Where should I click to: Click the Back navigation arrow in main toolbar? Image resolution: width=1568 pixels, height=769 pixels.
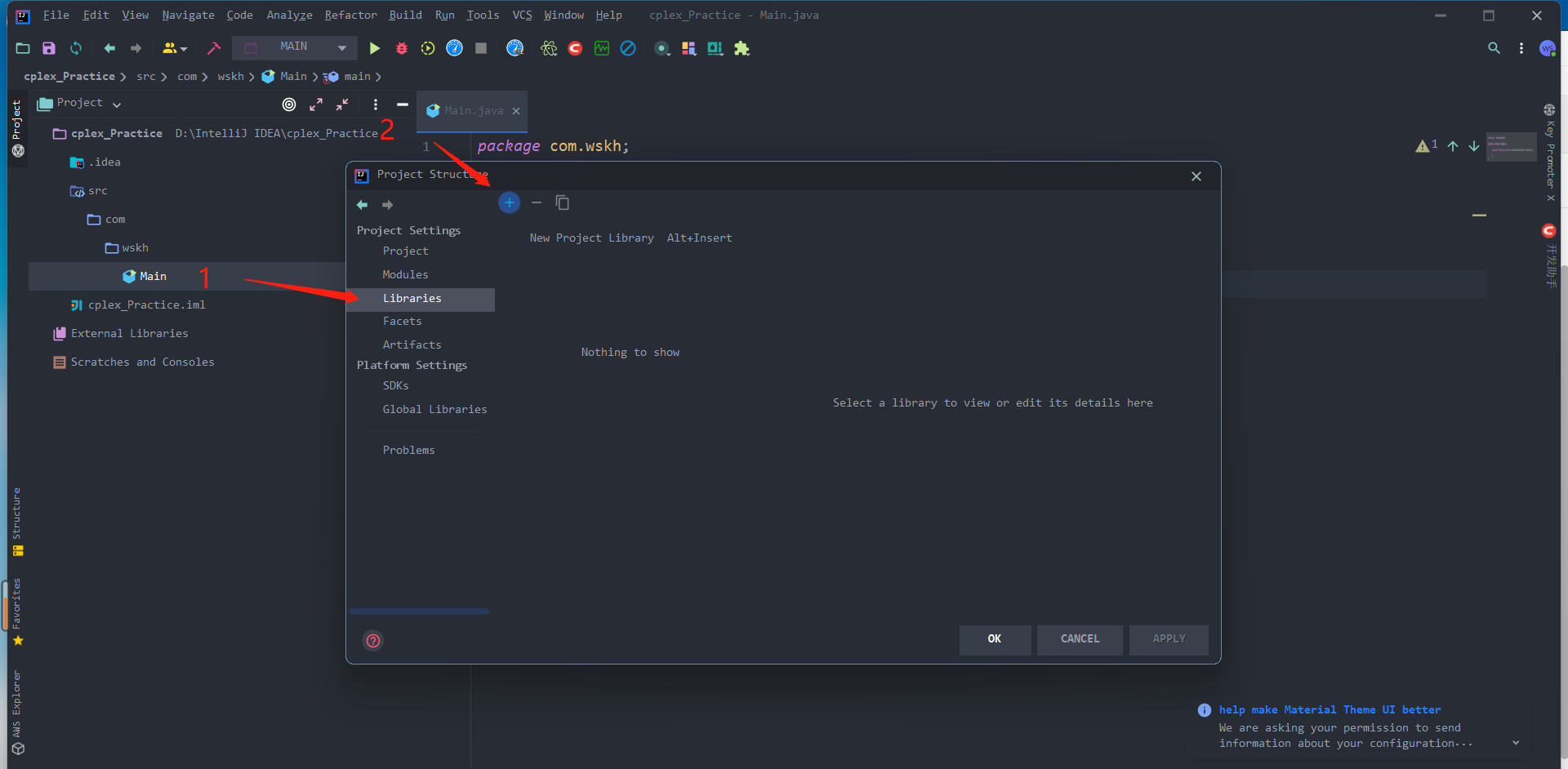coord(109,48)
